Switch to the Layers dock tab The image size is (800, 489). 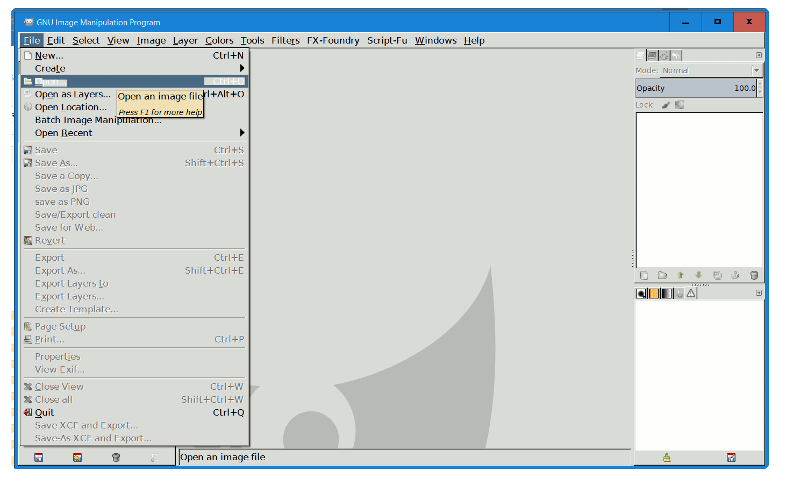[x=641, y=55]
